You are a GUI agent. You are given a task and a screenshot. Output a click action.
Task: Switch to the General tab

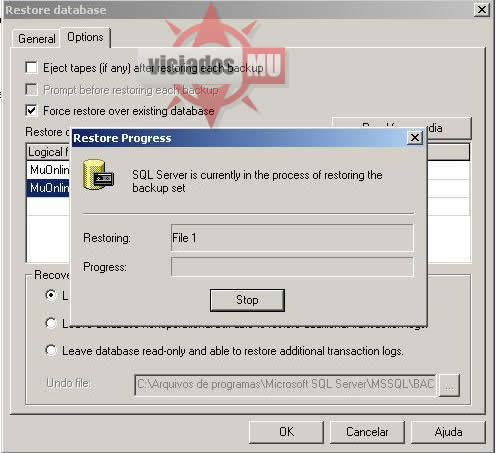point(37,39)
